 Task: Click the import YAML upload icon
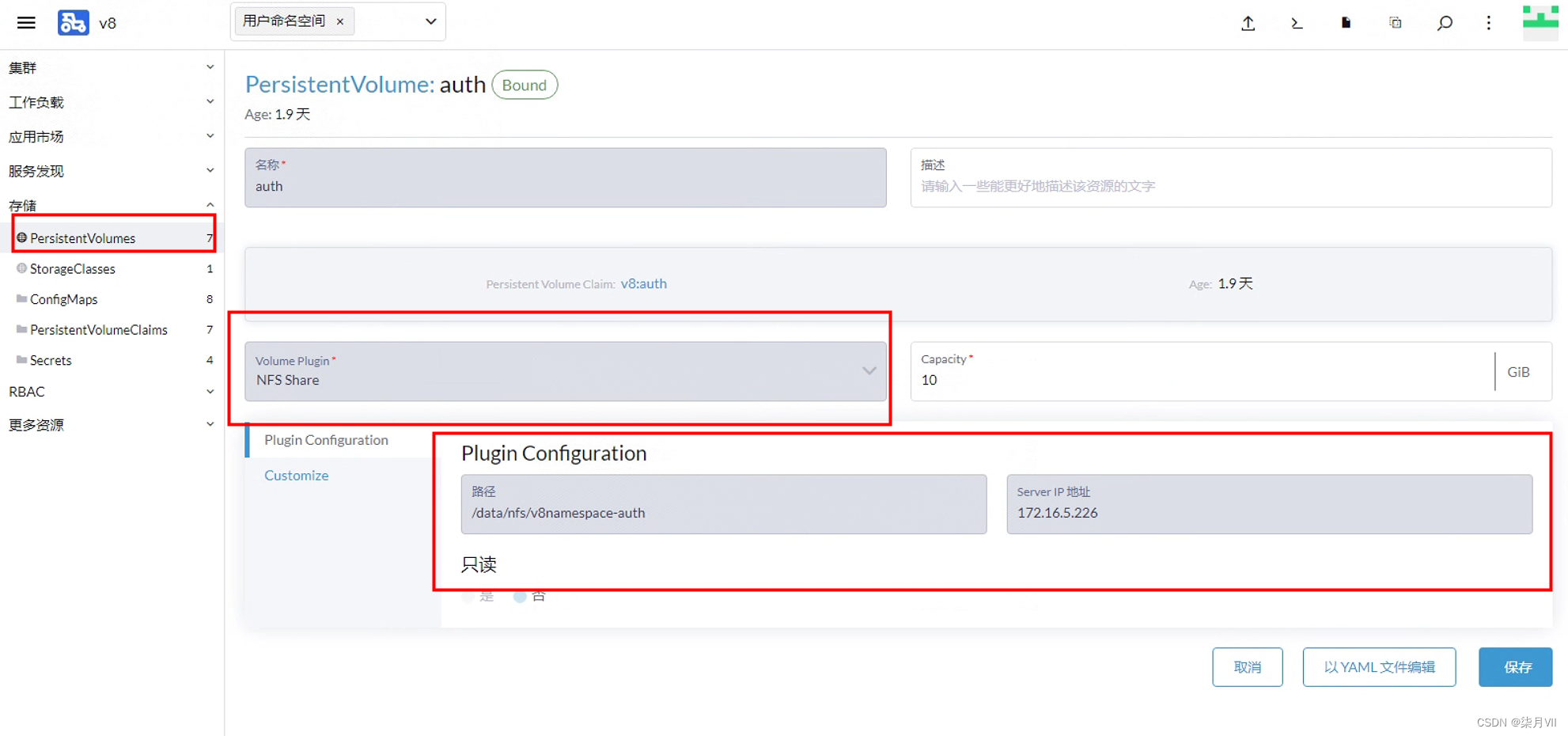1248,23
